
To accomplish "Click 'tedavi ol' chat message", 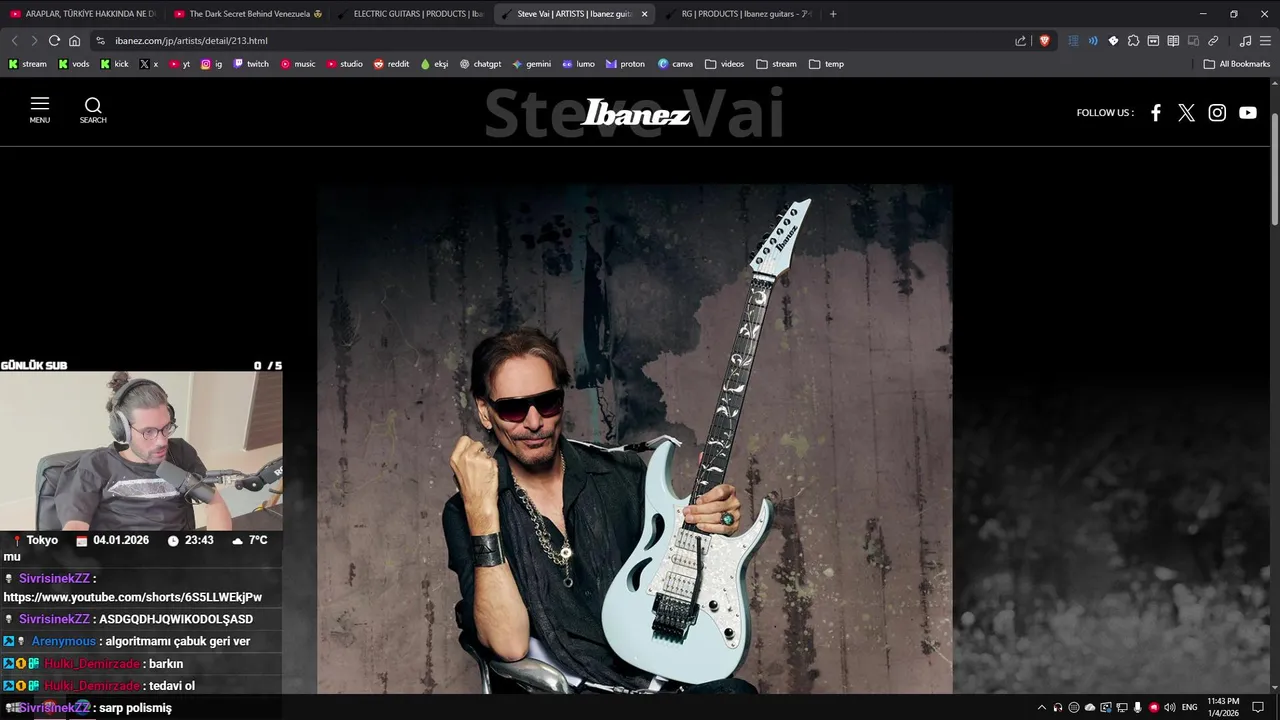I will click(172, 686).
